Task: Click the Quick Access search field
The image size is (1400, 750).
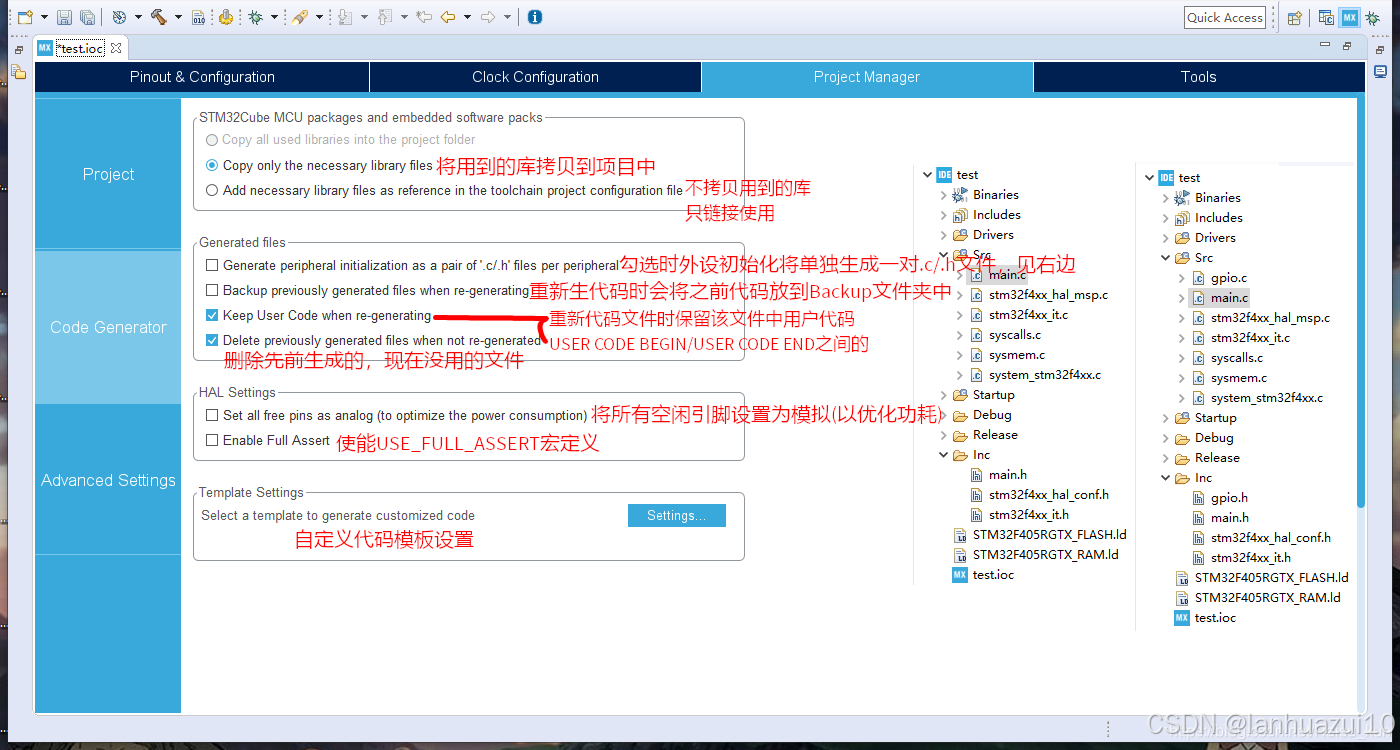Action: [1224, 17]
